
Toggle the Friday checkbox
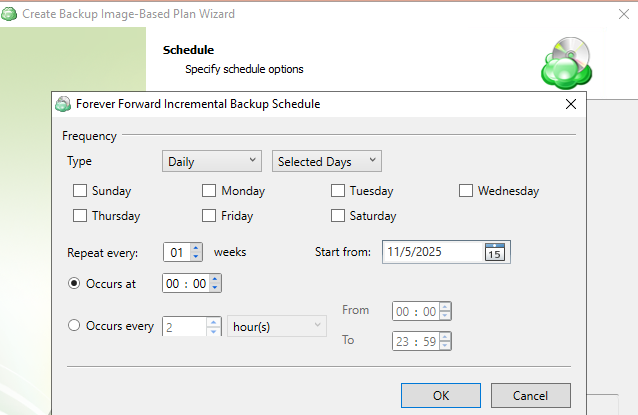point(209,215)
